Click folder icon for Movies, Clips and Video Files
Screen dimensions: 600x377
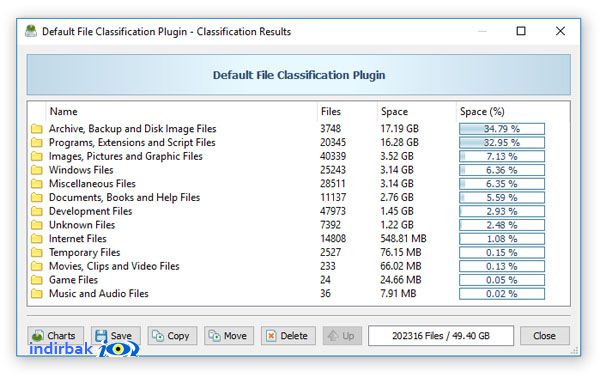tap(37, 266)
